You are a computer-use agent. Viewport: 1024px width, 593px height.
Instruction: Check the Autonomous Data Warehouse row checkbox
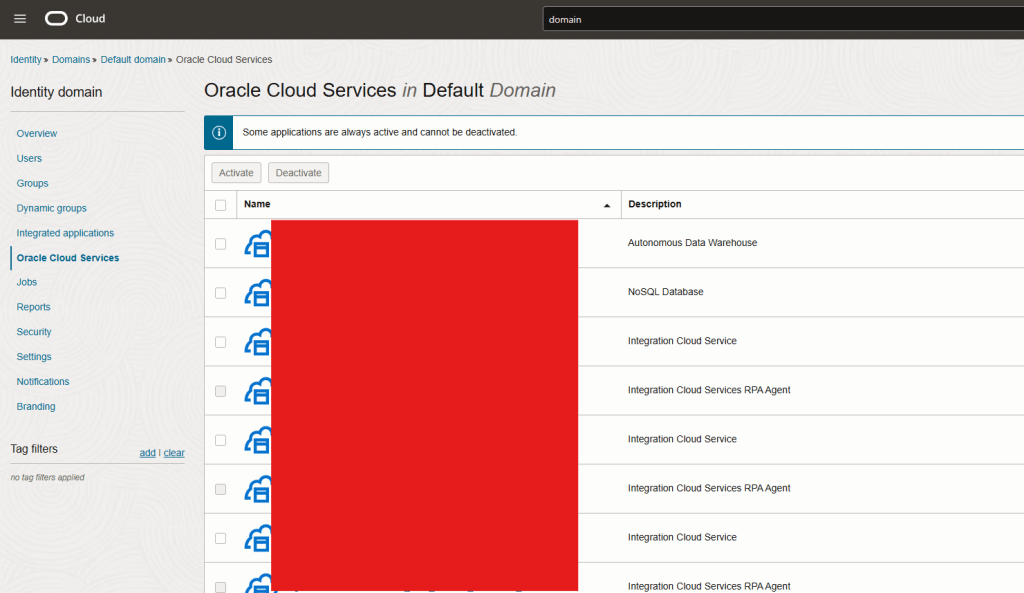pos(221,244)
